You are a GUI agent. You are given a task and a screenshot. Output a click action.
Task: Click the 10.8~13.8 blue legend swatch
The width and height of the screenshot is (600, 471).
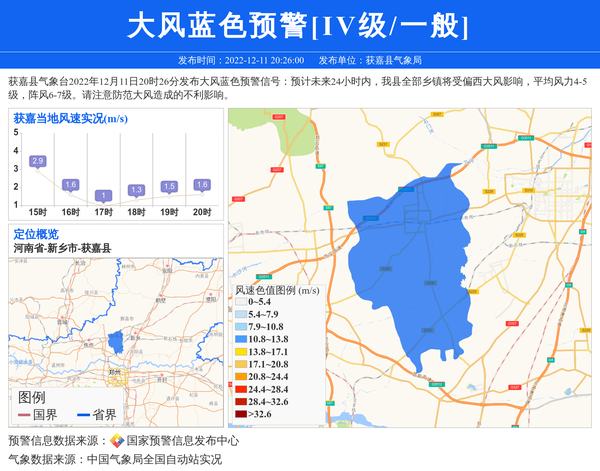(241, 339)
